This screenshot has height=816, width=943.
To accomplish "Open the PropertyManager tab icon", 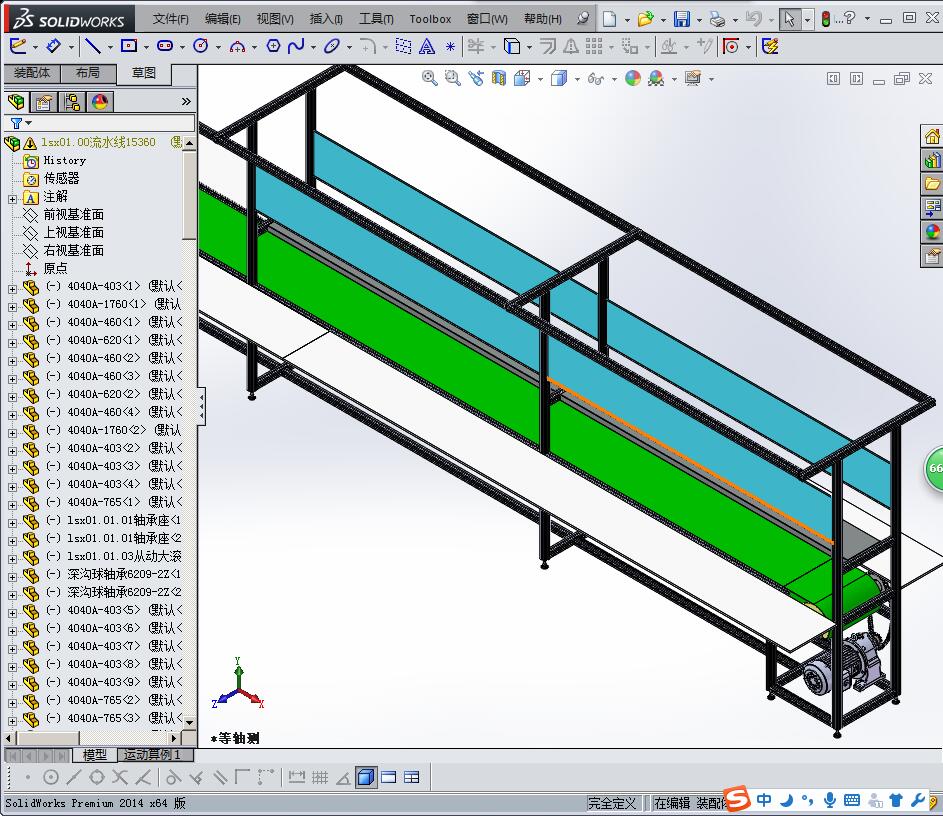I will click(44, 102).
